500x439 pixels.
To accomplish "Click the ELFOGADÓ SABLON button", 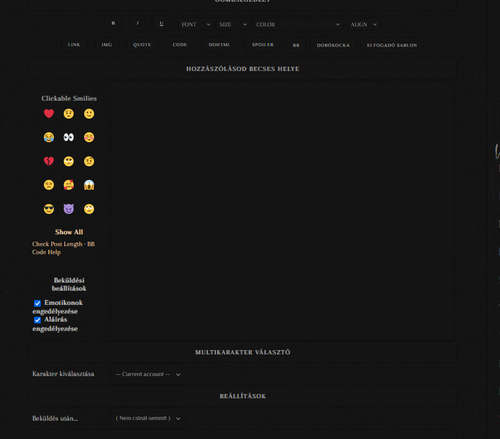I will 392,45.
